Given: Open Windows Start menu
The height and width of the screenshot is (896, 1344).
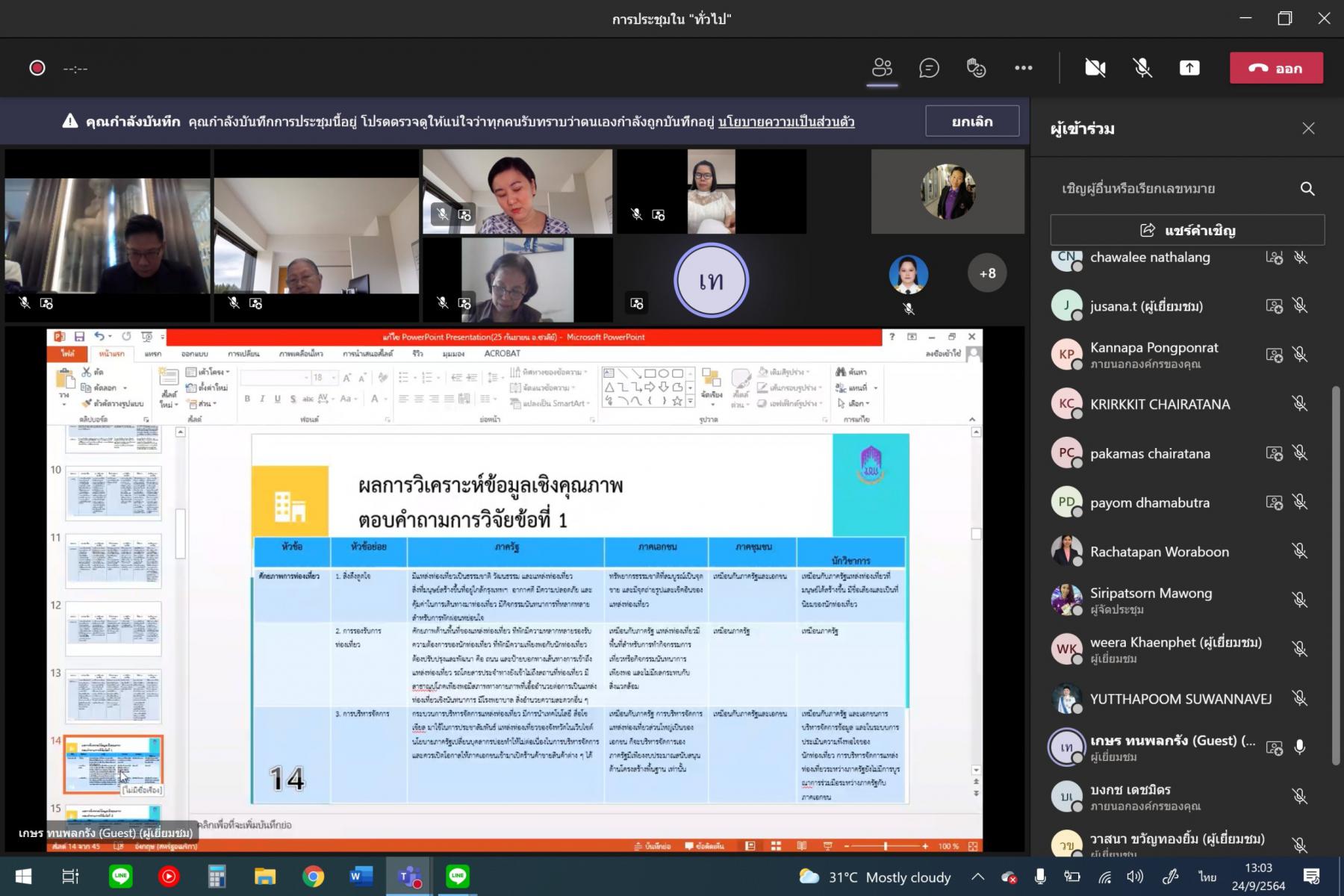Looking at the screenshot, I should coord(22,877).
